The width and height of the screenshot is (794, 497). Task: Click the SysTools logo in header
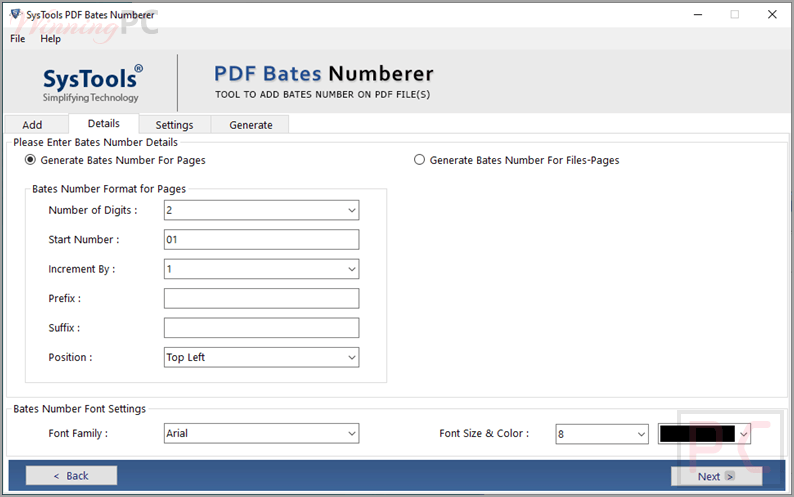[92, 84]
